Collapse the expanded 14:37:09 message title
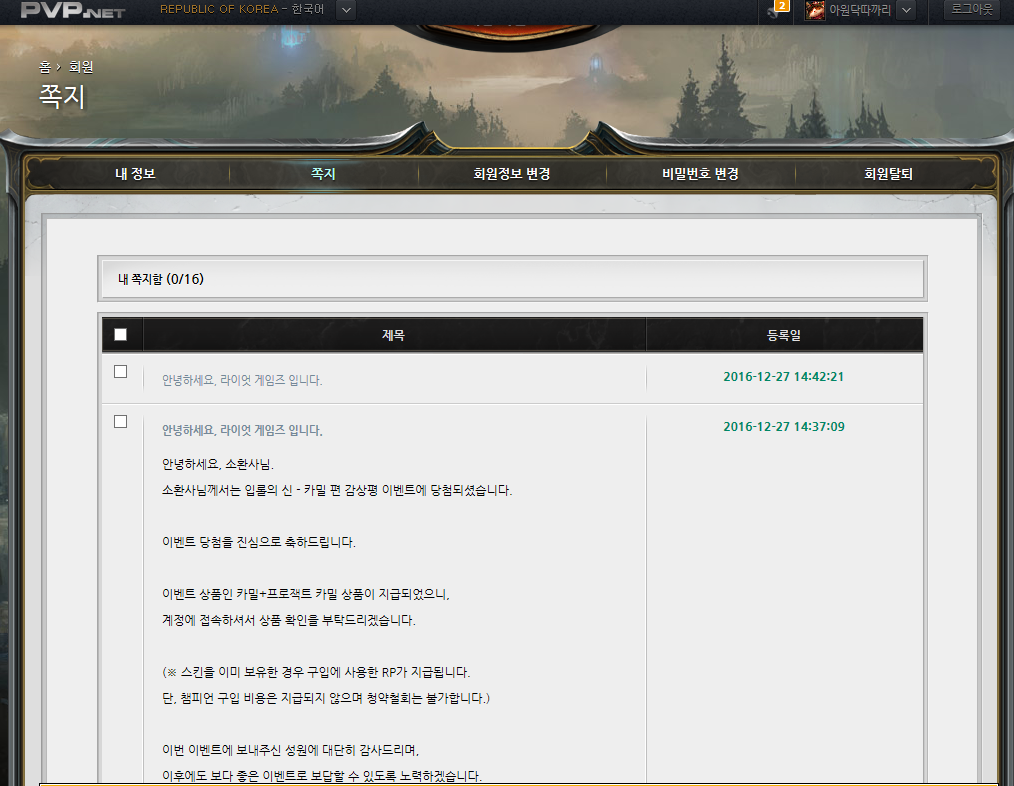Image resolution: width=1014 pixels, height=786 pixels. 242,430
